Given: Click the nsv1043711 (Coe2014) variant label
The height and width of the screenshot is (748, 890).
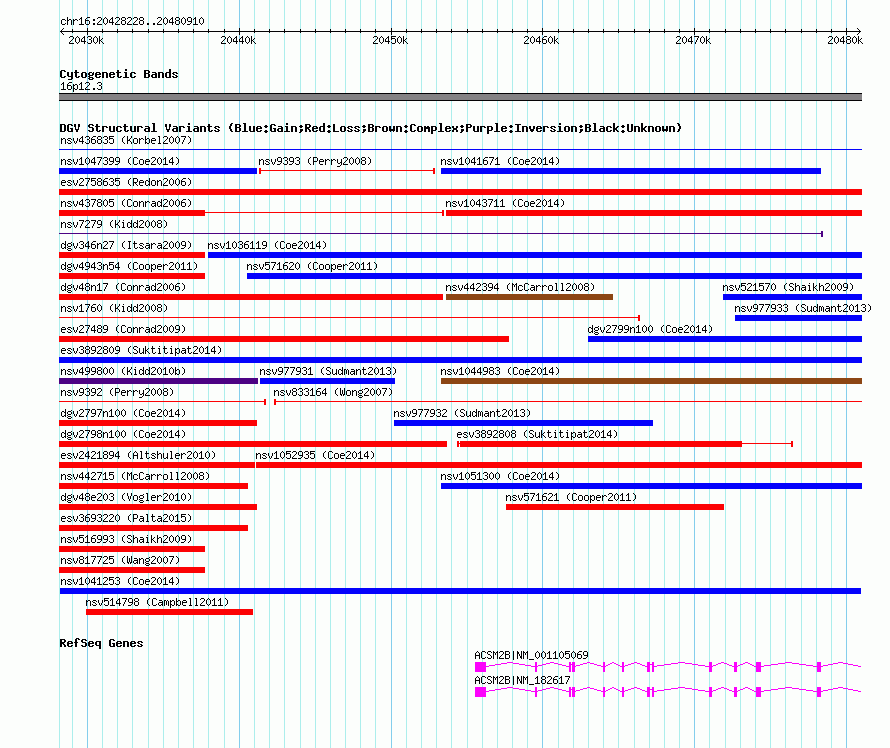Looking at the screenshot, I should [x=505, y=203].
